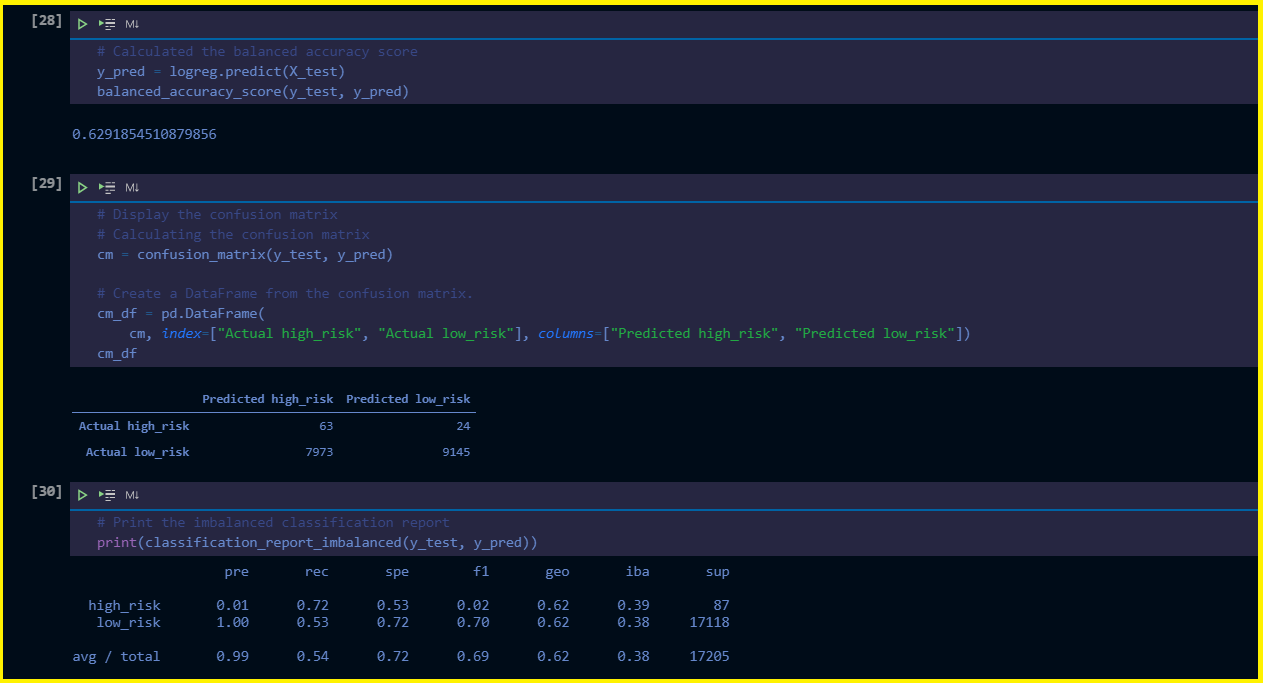Select the cell value 7973
The image size is (1263, 683).
(x=317, y=452)
